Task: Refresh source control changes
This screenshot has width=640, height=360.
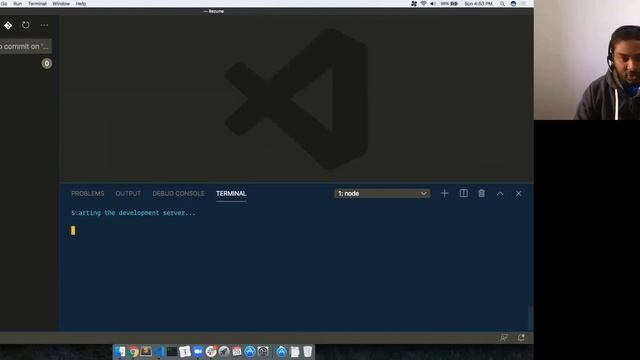Action: [26, 25]
